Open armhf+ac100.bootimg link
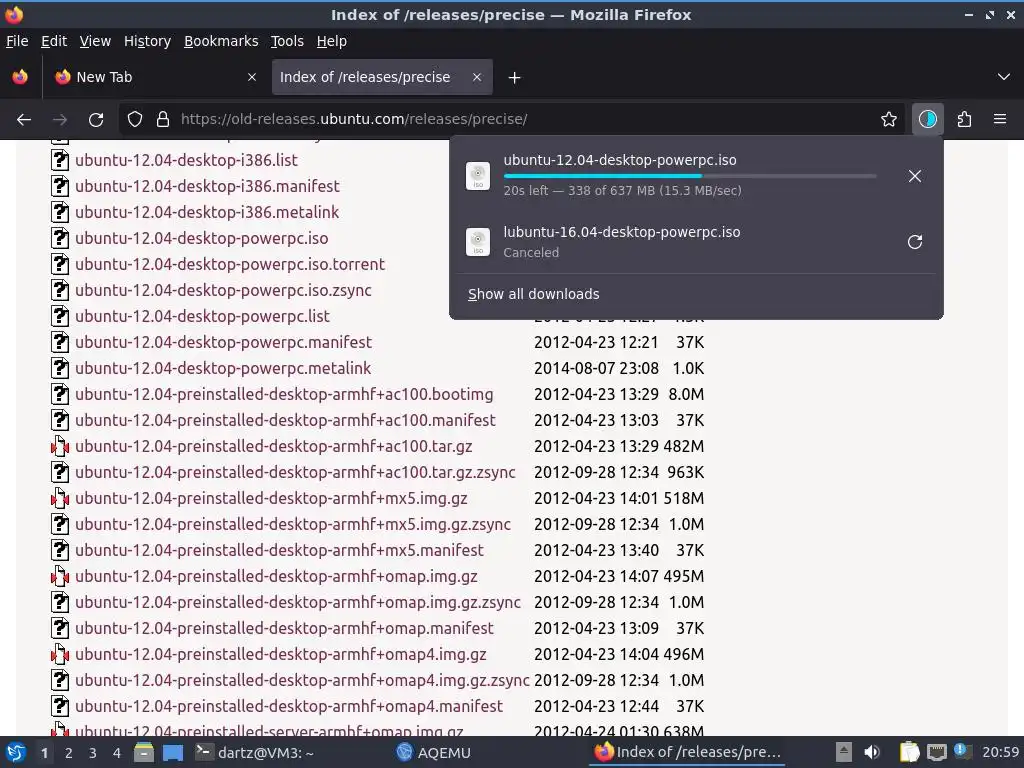Image resolution: width=1024 pixels, height=768 pixels. (x=284, y=394)
